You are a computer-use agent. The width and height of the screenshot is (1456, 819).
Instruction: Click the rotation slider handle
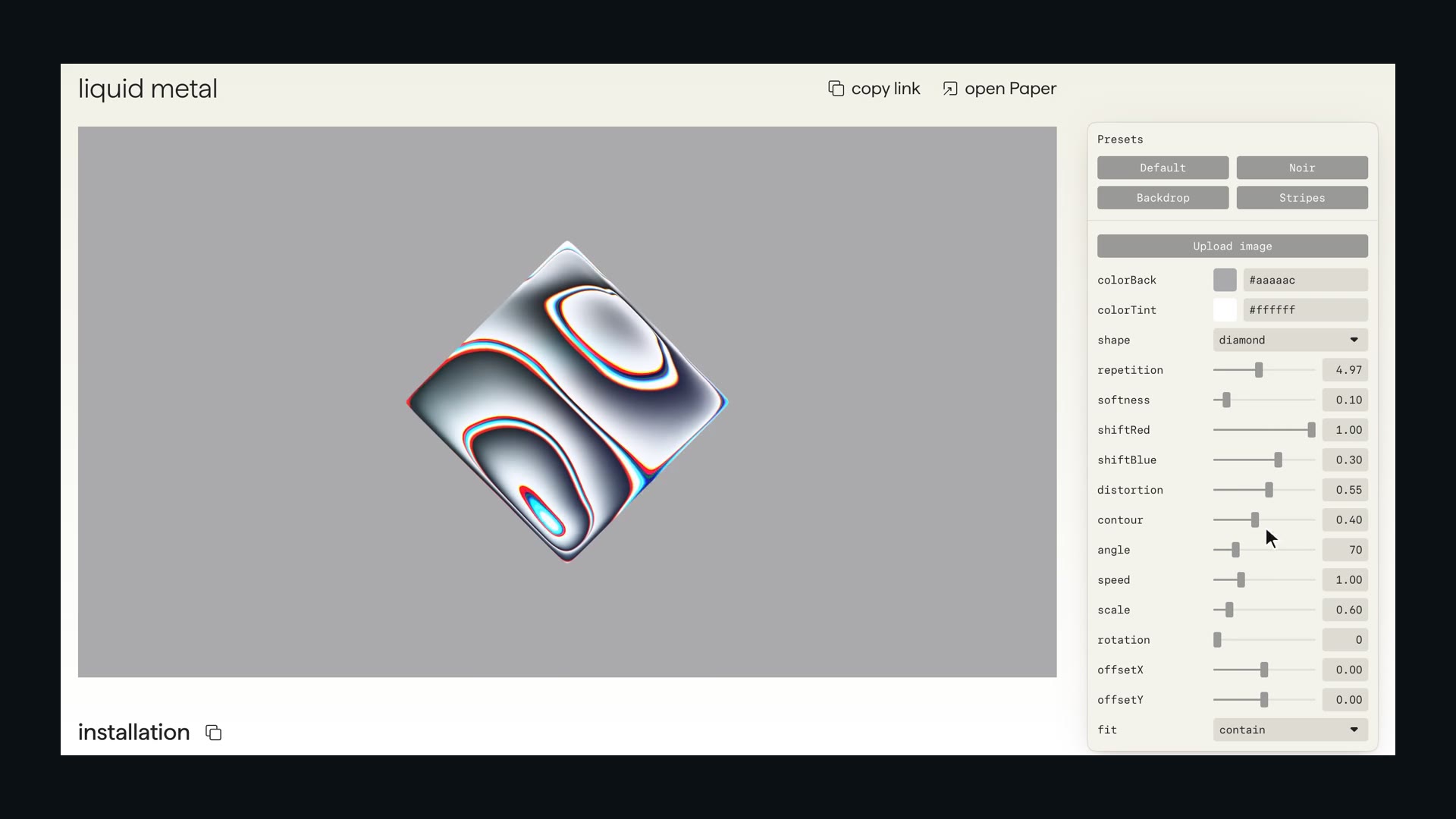click(x=1217, y=640)
